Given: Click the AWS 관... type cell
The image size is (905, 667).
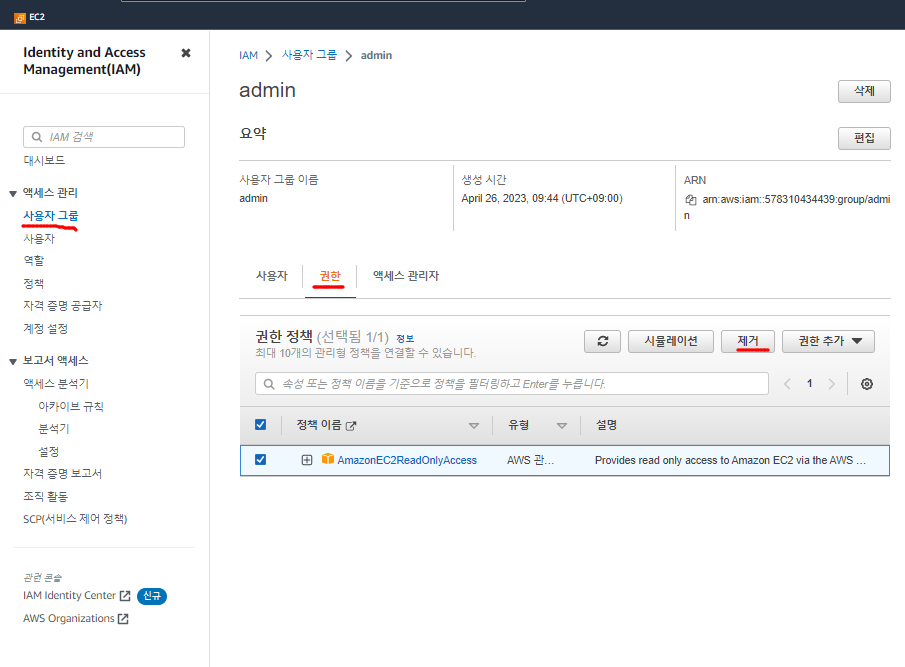Looking at the screenshot, I should [x=530, y=460].
